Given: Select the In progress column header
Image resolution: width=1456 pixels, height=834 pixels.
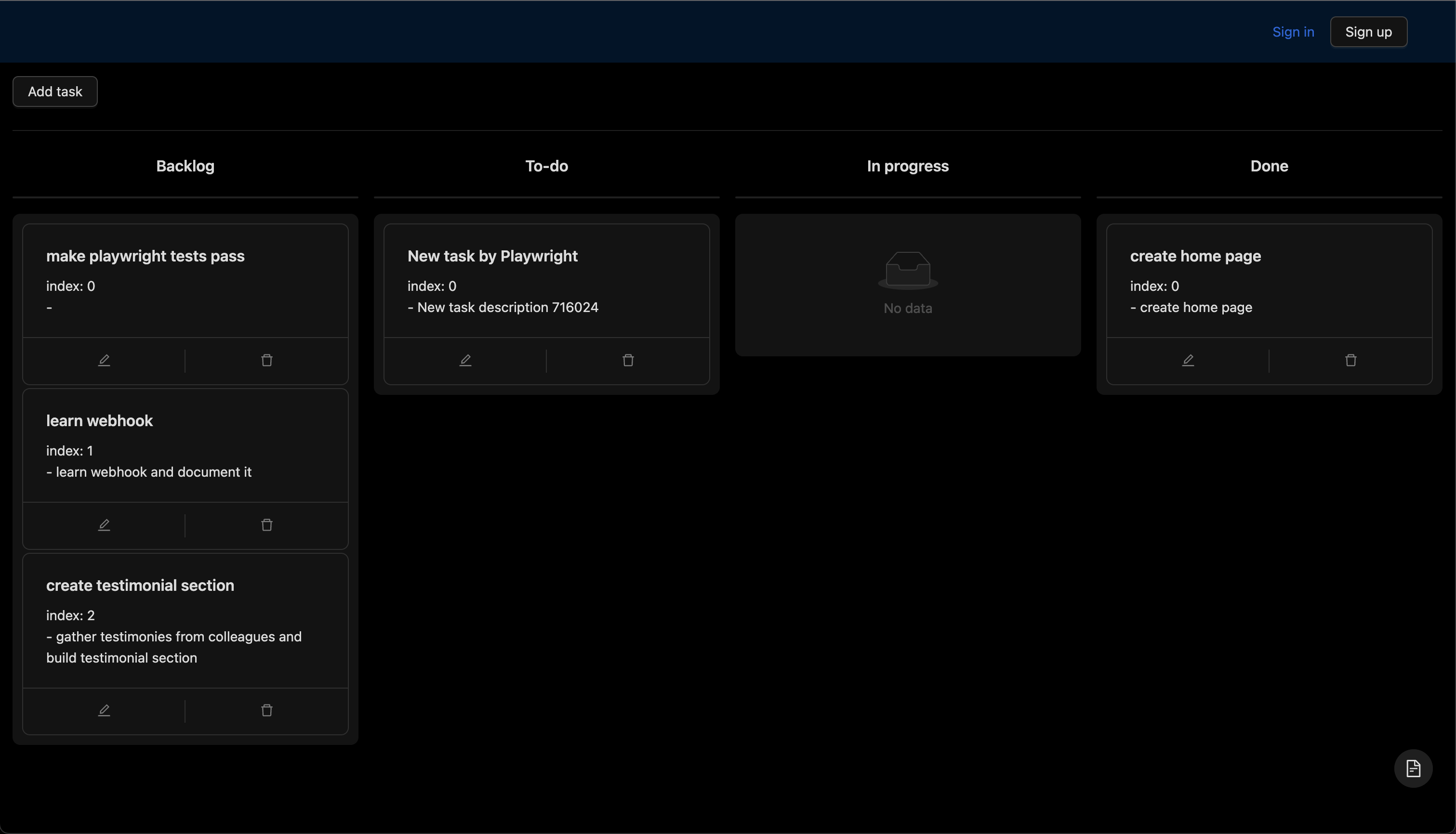Looking at the screenshot, I should click(x=908, y=166).
